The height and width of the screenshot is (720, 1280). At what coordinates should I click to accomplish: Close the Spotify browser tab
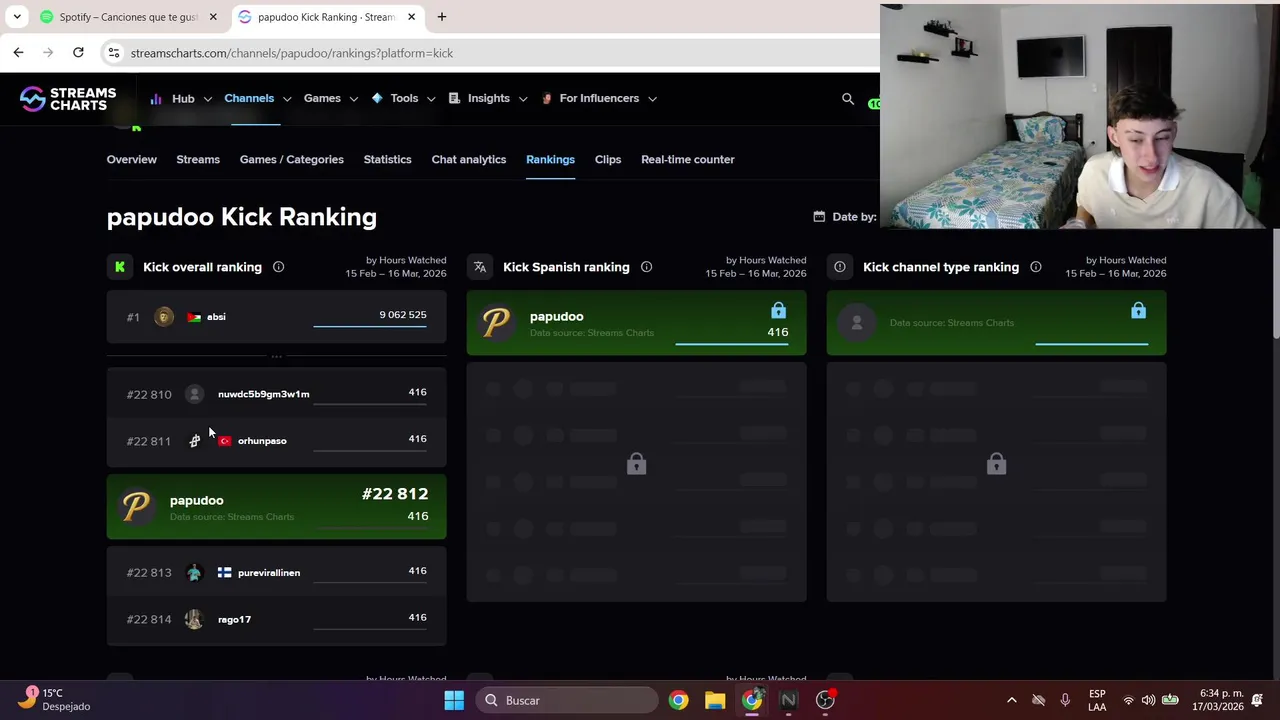[x=213, y=17]
